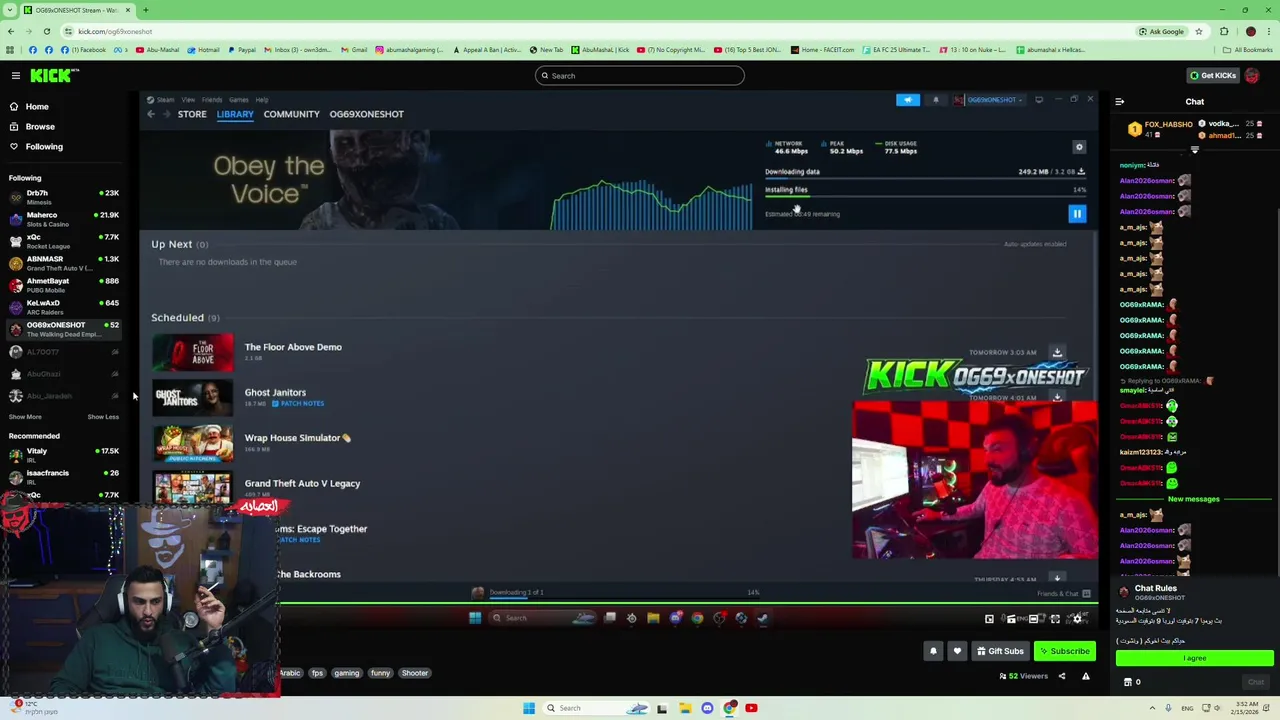Open Chrome three-dot menu
This screenshot has width=1280, height=720.
1270,31
